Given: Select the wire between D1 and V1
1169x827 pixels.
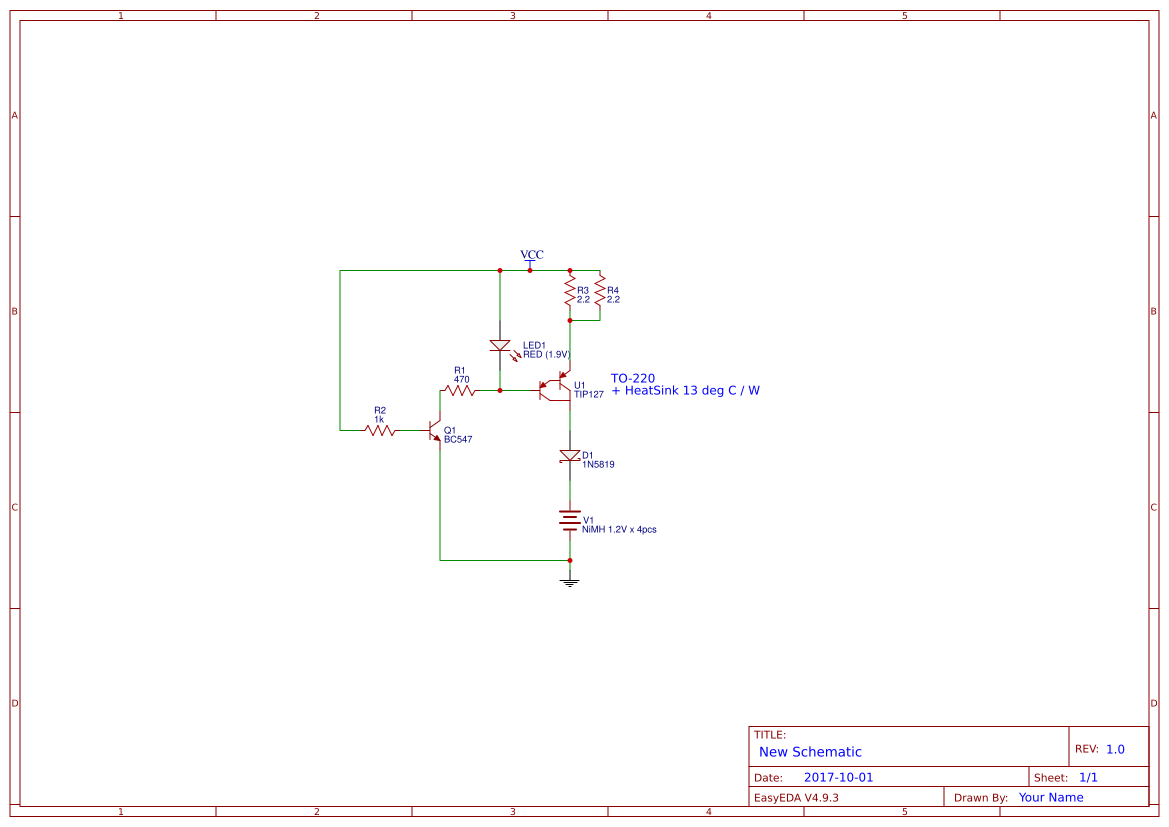Looking at the screenshot, I should (x=569, y=490).
